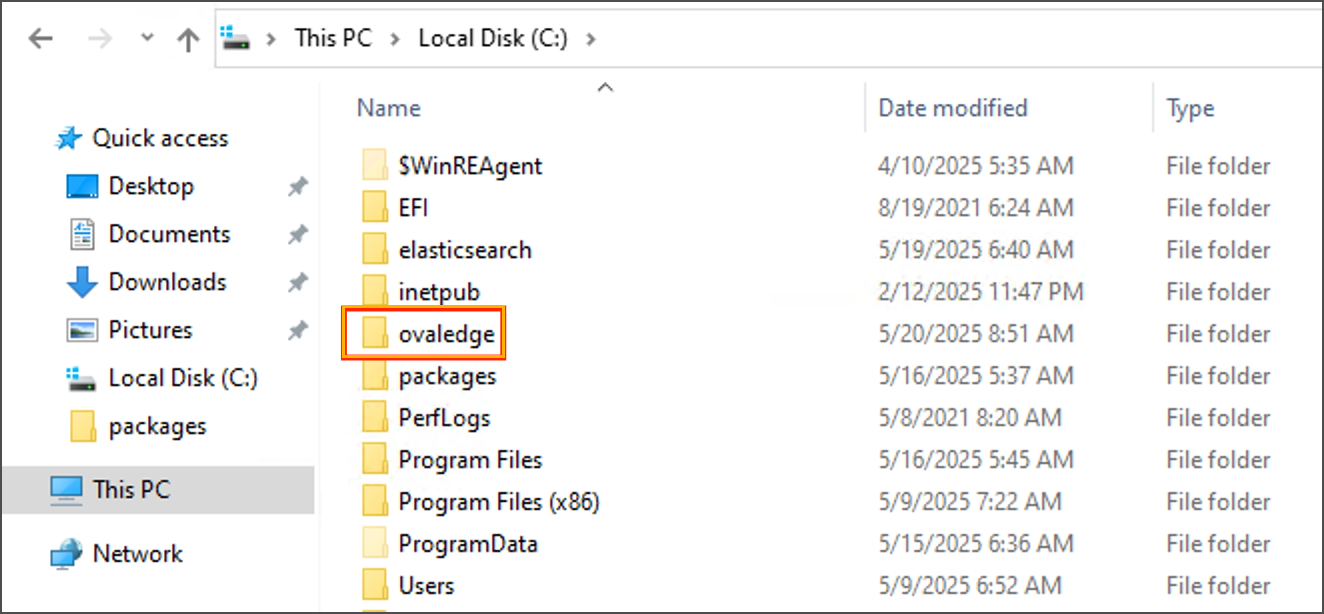Click the Quick access star icon
Viewport: 1324px width, 614px height.
[68, 139]
